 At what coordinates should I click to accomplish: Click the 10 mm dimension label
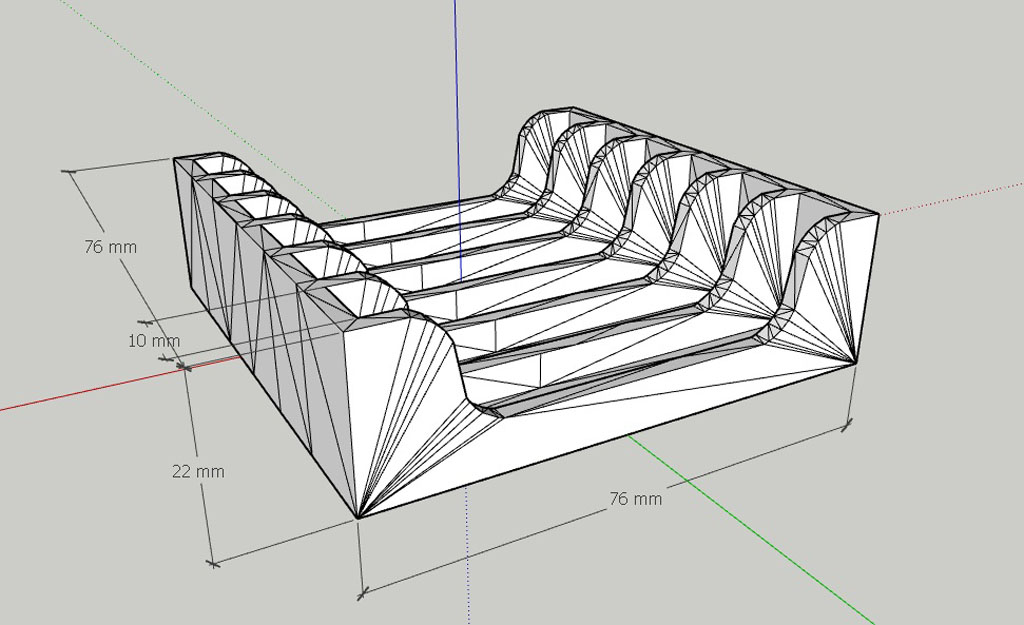point(154,341)
